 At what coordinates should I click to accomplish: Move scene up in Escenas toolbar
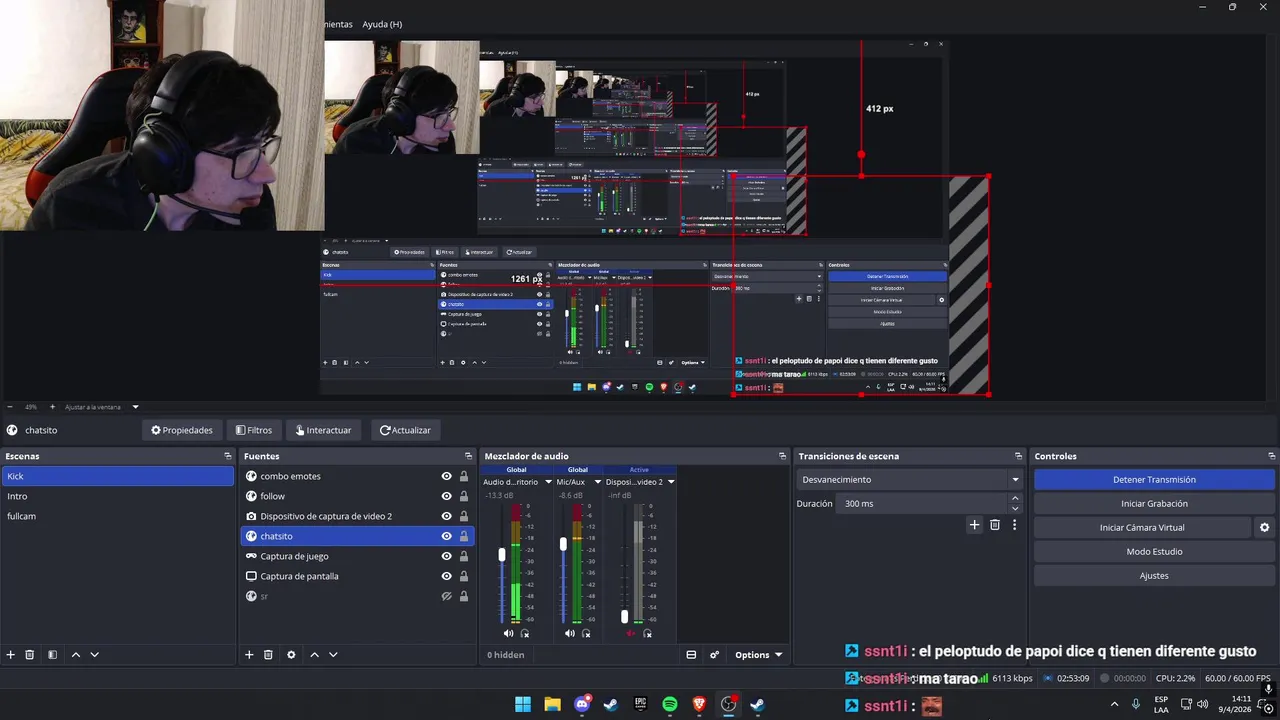point(75,655)
